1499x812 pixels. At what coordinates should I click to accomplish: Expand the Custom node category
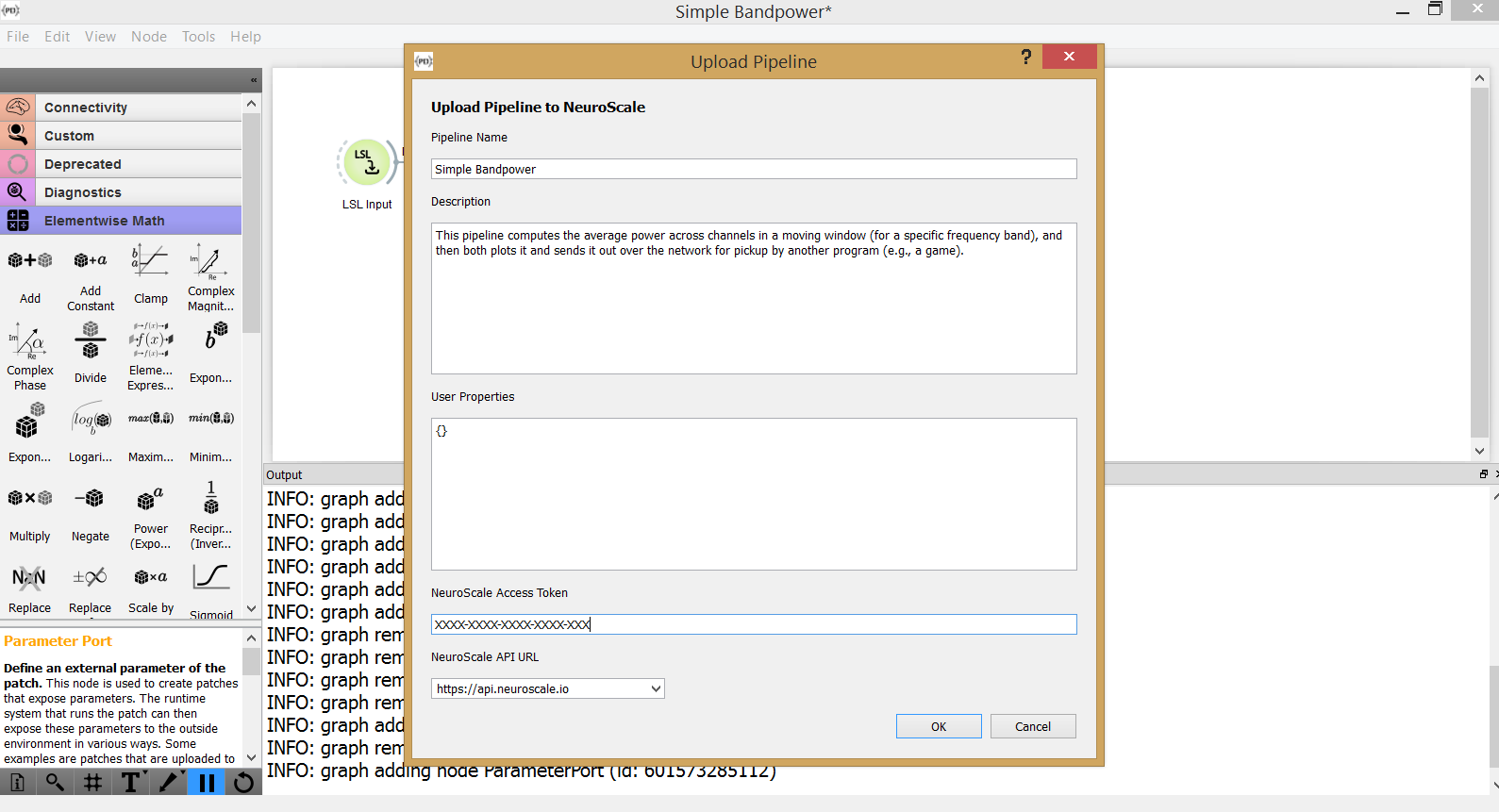pos(121,136)
